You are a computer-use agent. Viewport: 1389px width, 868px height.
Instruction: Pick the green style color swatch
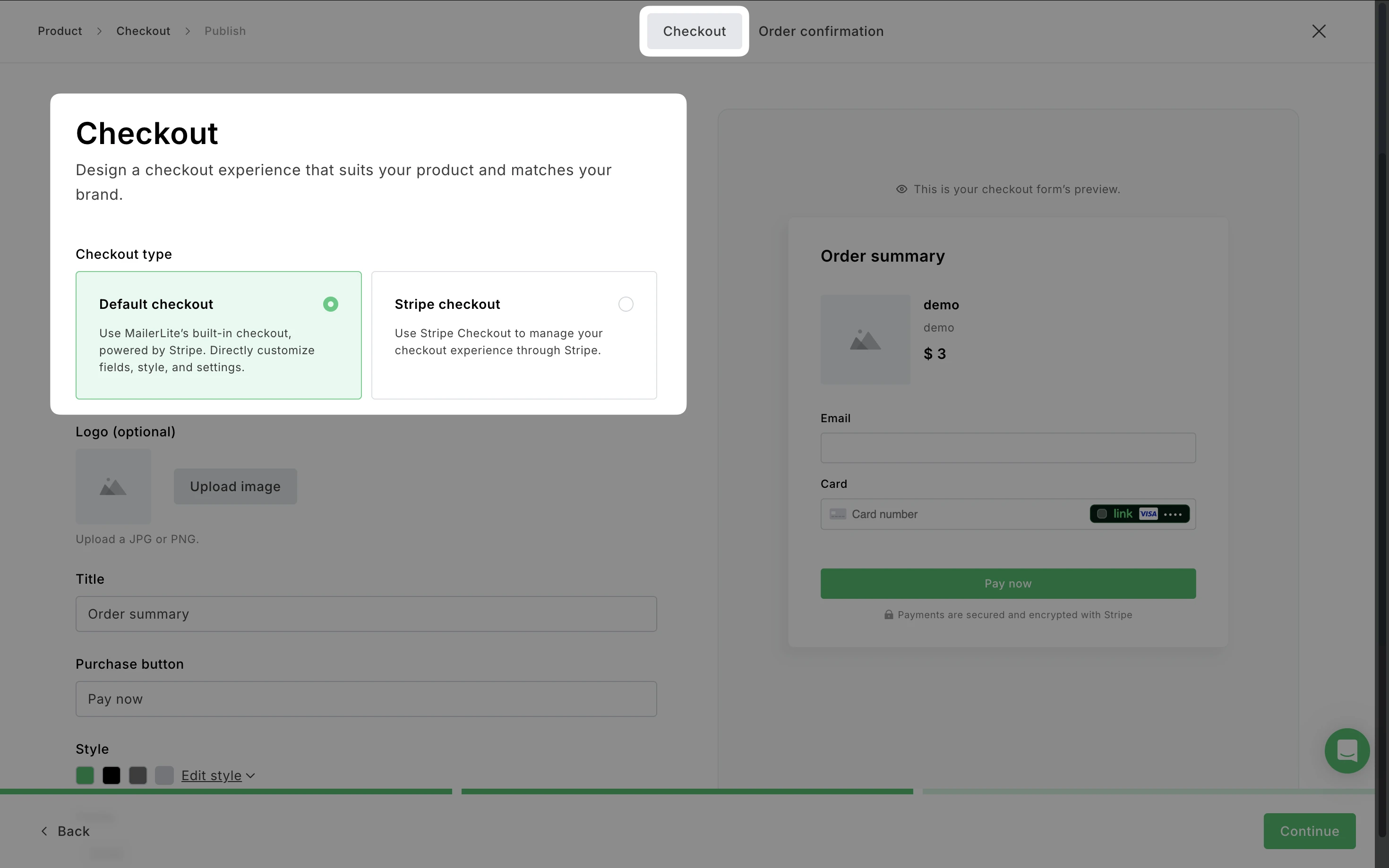tap(85, 775)
